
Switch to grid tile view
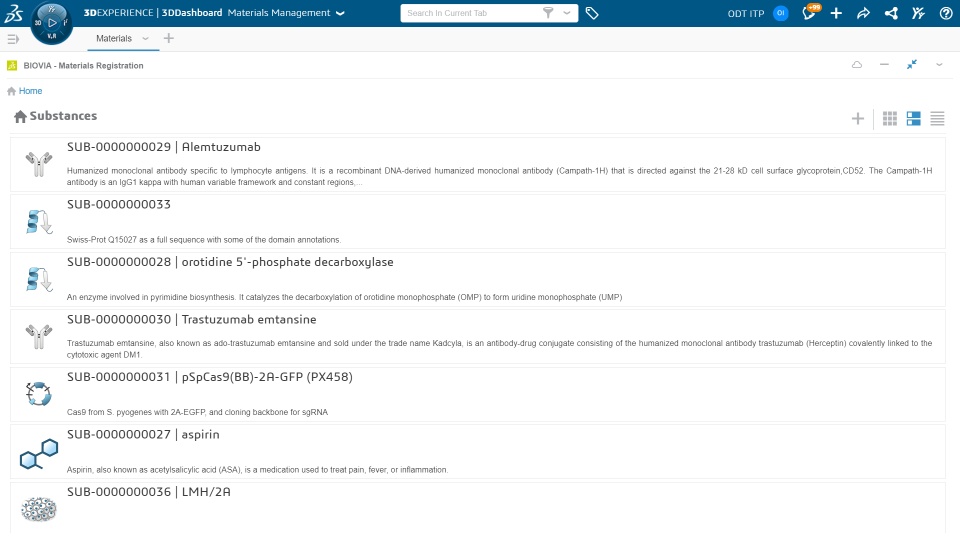890,118
